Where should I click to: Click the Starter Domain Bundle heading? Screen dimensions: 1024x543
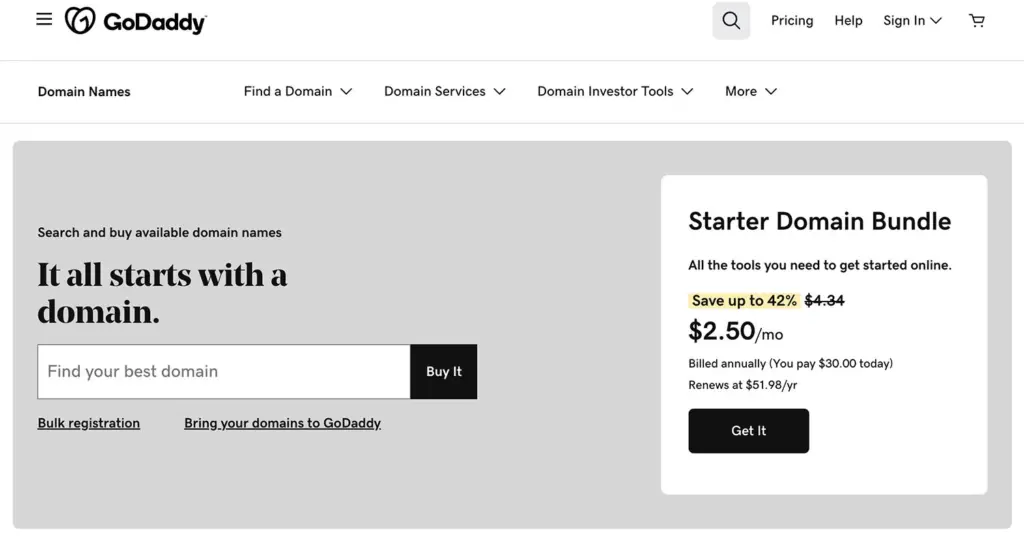819,222
